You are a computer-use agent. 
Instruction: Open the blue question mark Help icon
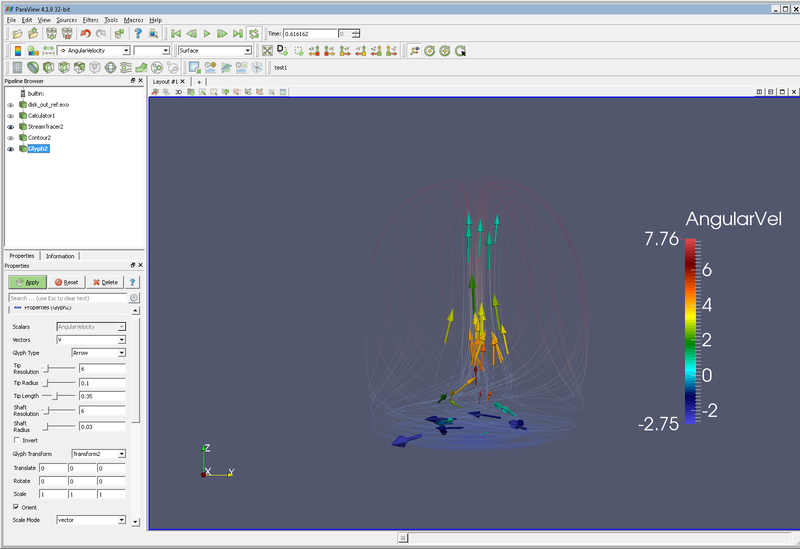coord(138,34)
